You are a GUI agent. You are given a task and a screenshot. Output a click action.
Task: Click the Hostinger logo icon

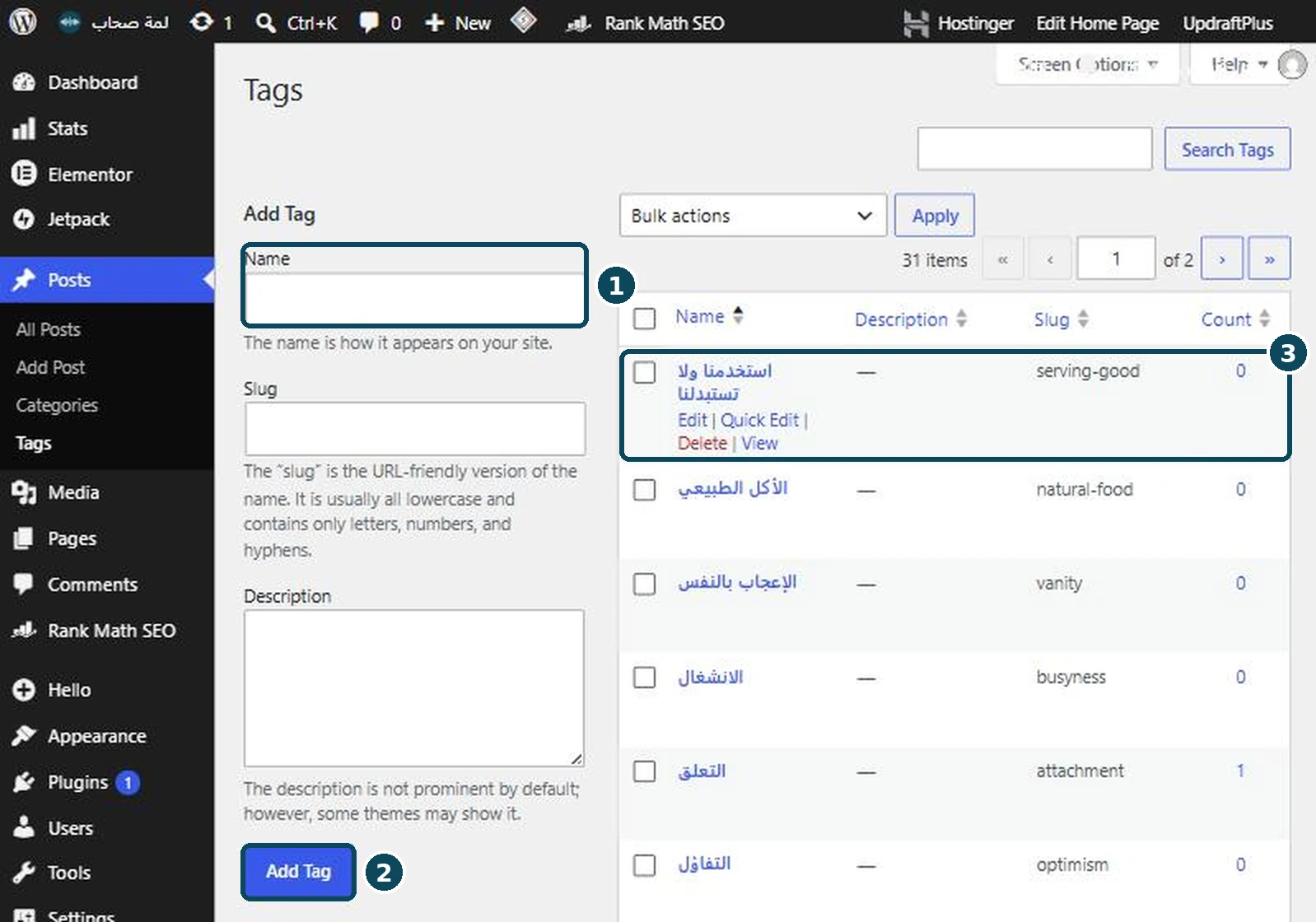tap(915, 23)
